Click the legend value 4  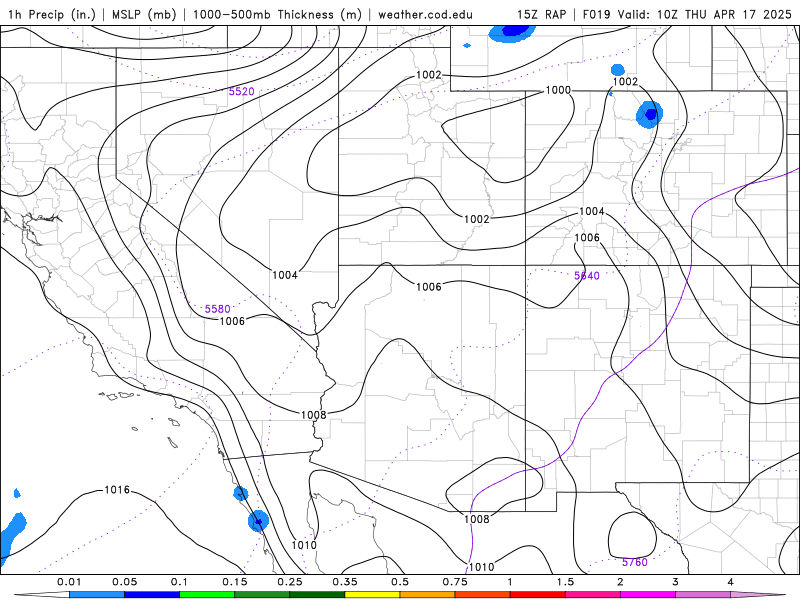(x=731, y=582)
